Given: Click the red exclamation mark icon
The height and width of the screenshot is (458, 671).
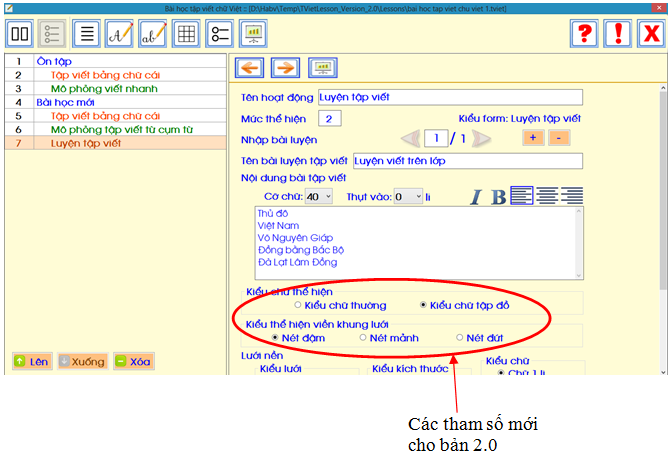Looking at the screenshot, I should (x=618, y=33).
